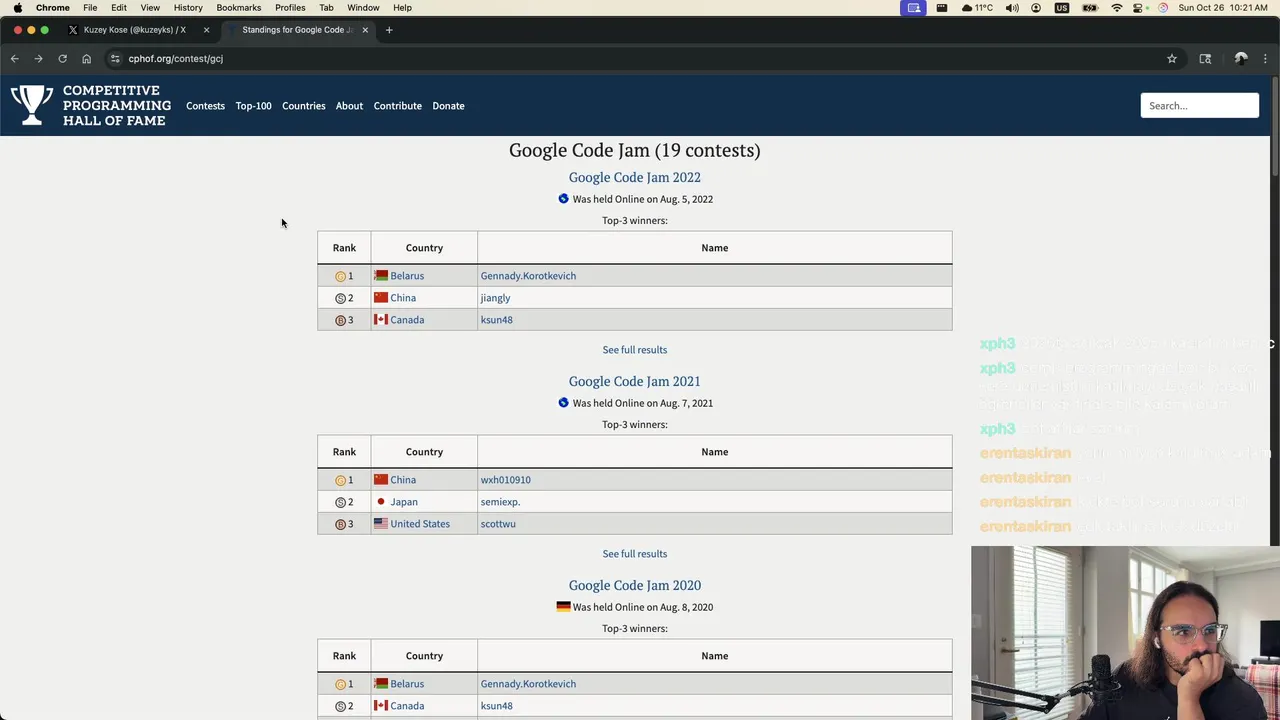The image size is (1280, 720).
Task: Click the trophy logo of Hall of Fame
Action: (32, 105)
